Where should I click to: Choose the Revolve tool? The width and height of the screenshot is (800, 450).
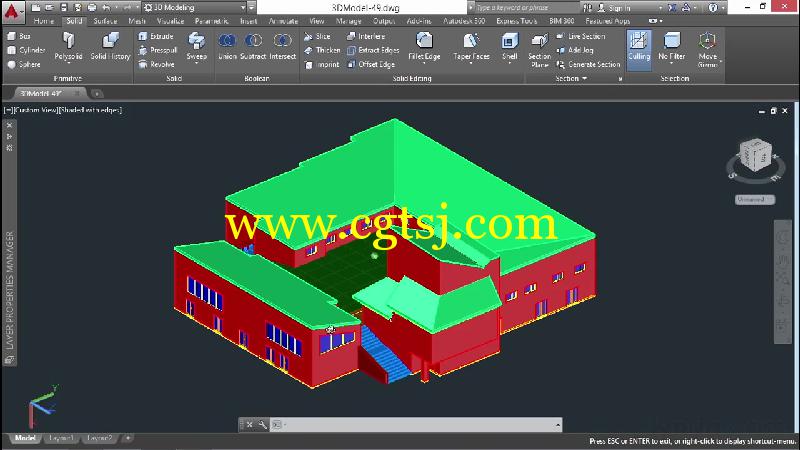tap(157, 64)
